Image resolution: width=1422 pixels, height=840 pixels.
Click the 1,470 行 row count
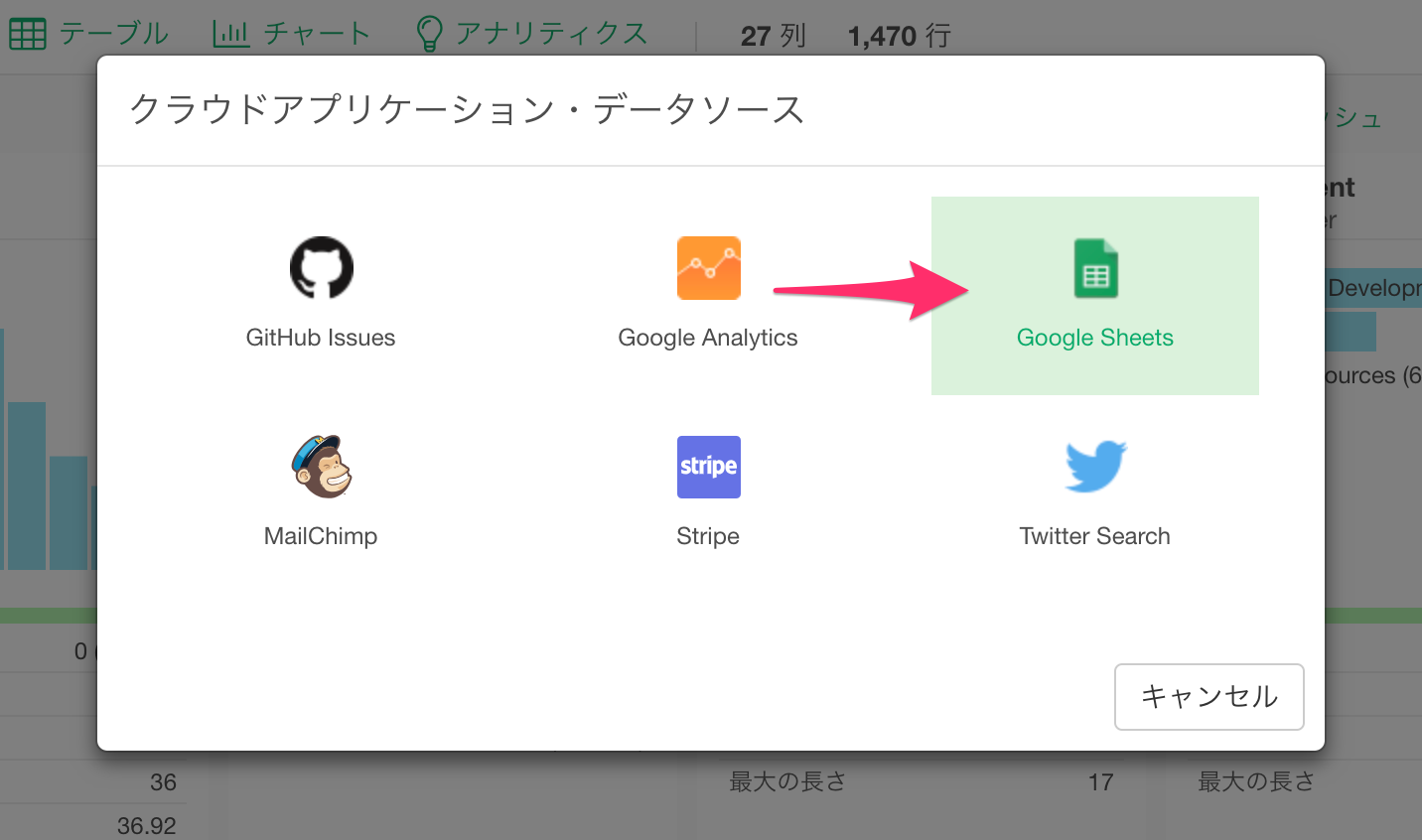pos(900,37)
